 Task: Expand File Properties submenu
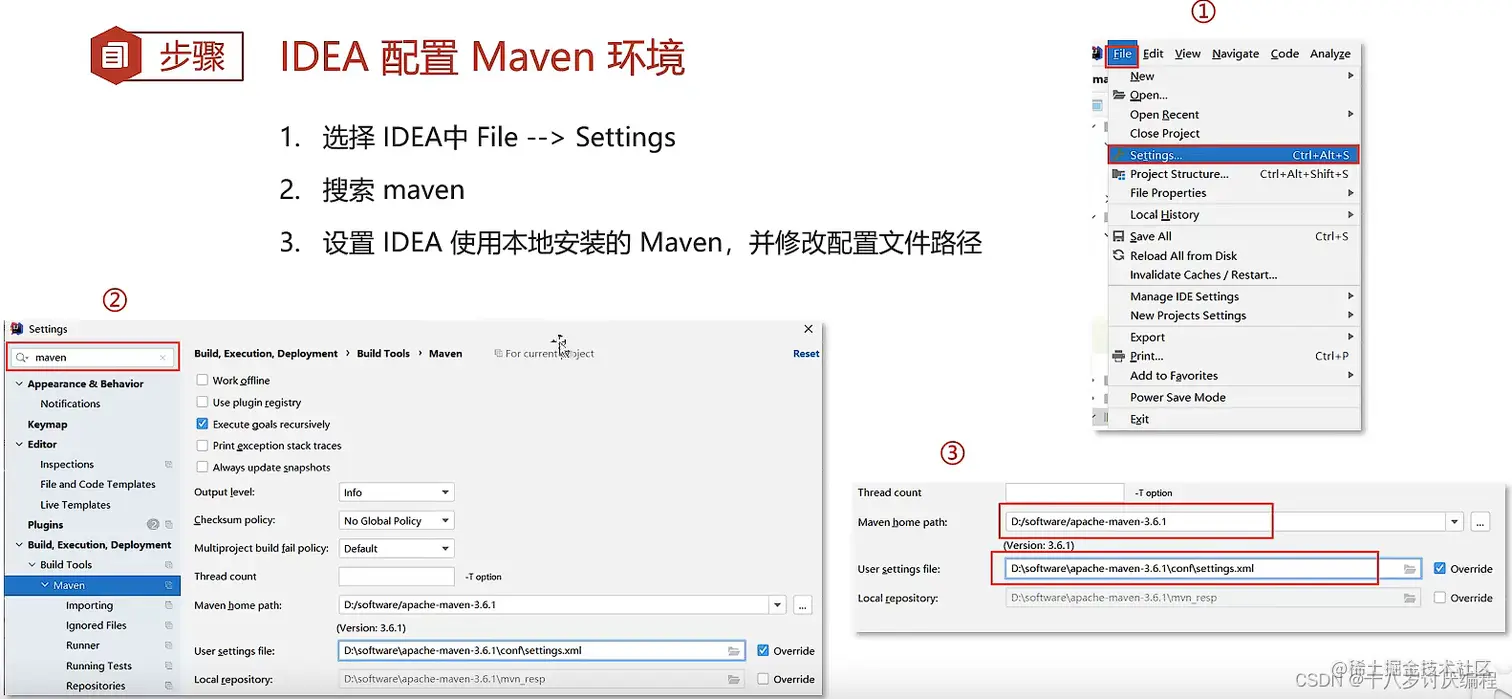pyautogui.click(x=1234, y=193)
